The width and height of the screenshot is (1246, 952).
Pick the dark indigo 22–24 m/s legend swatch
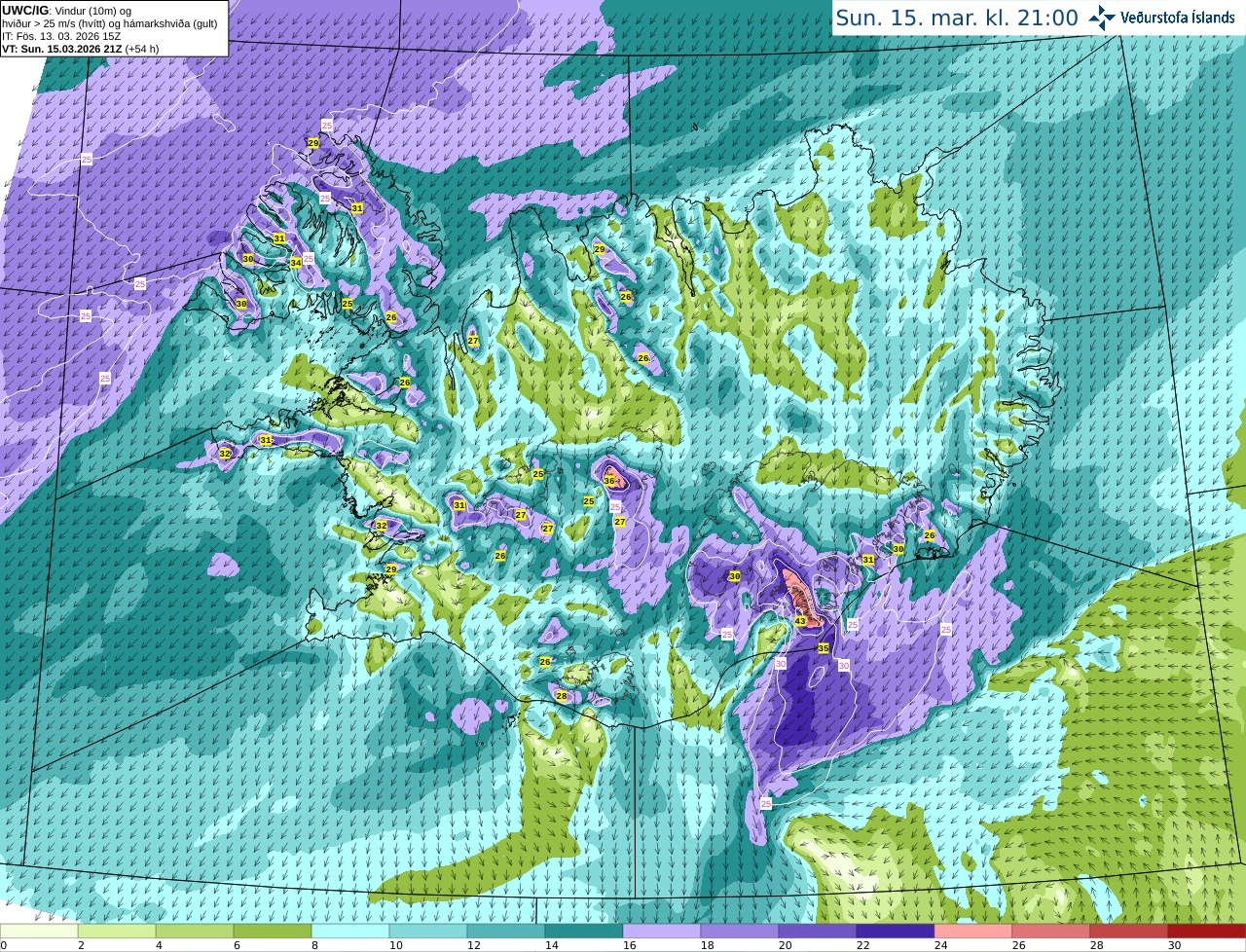point(896,932)
